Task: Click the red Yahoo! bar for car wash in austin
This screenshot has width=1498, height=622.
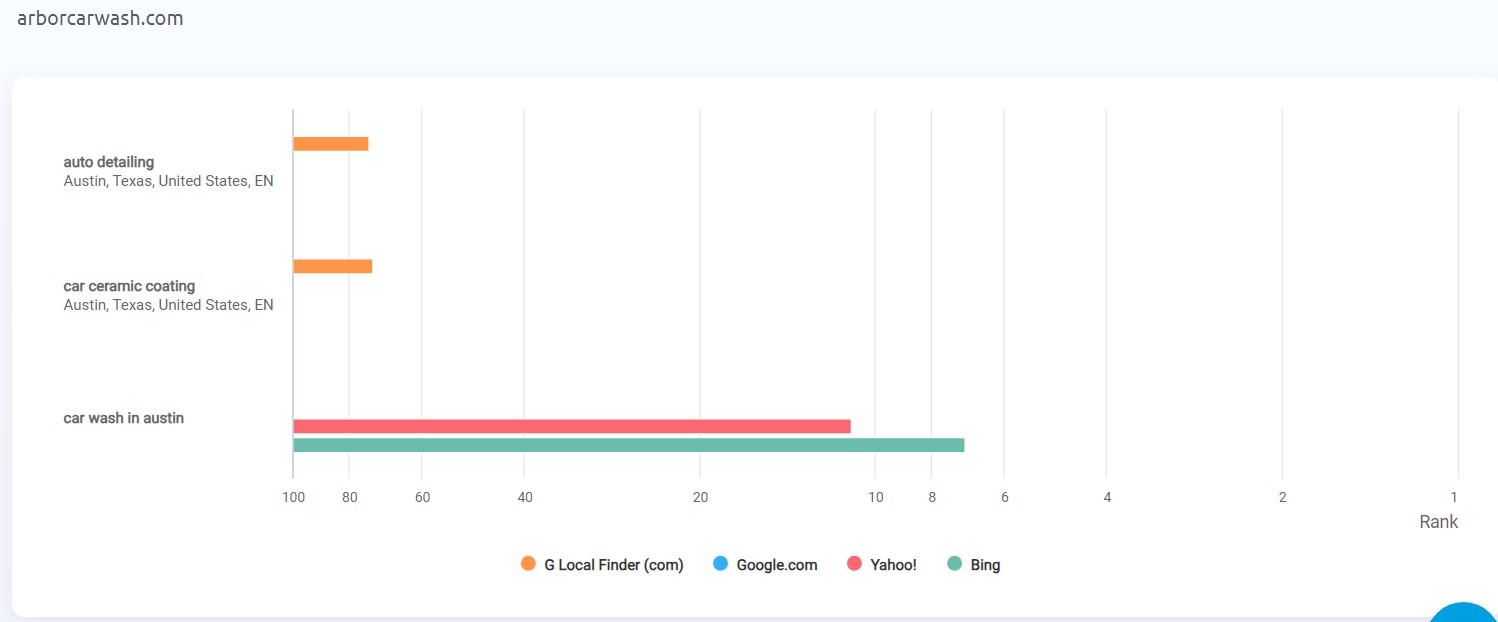Action: pos(572,426)
